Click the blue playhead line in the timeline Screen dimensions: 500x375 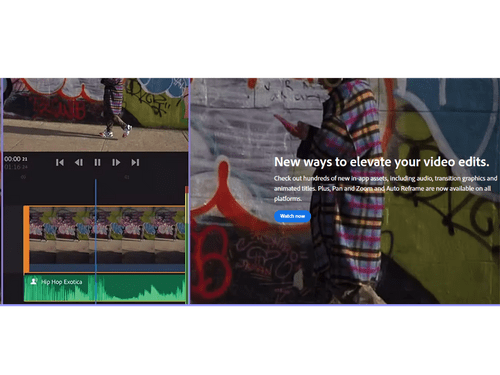[x=96, y=241]
